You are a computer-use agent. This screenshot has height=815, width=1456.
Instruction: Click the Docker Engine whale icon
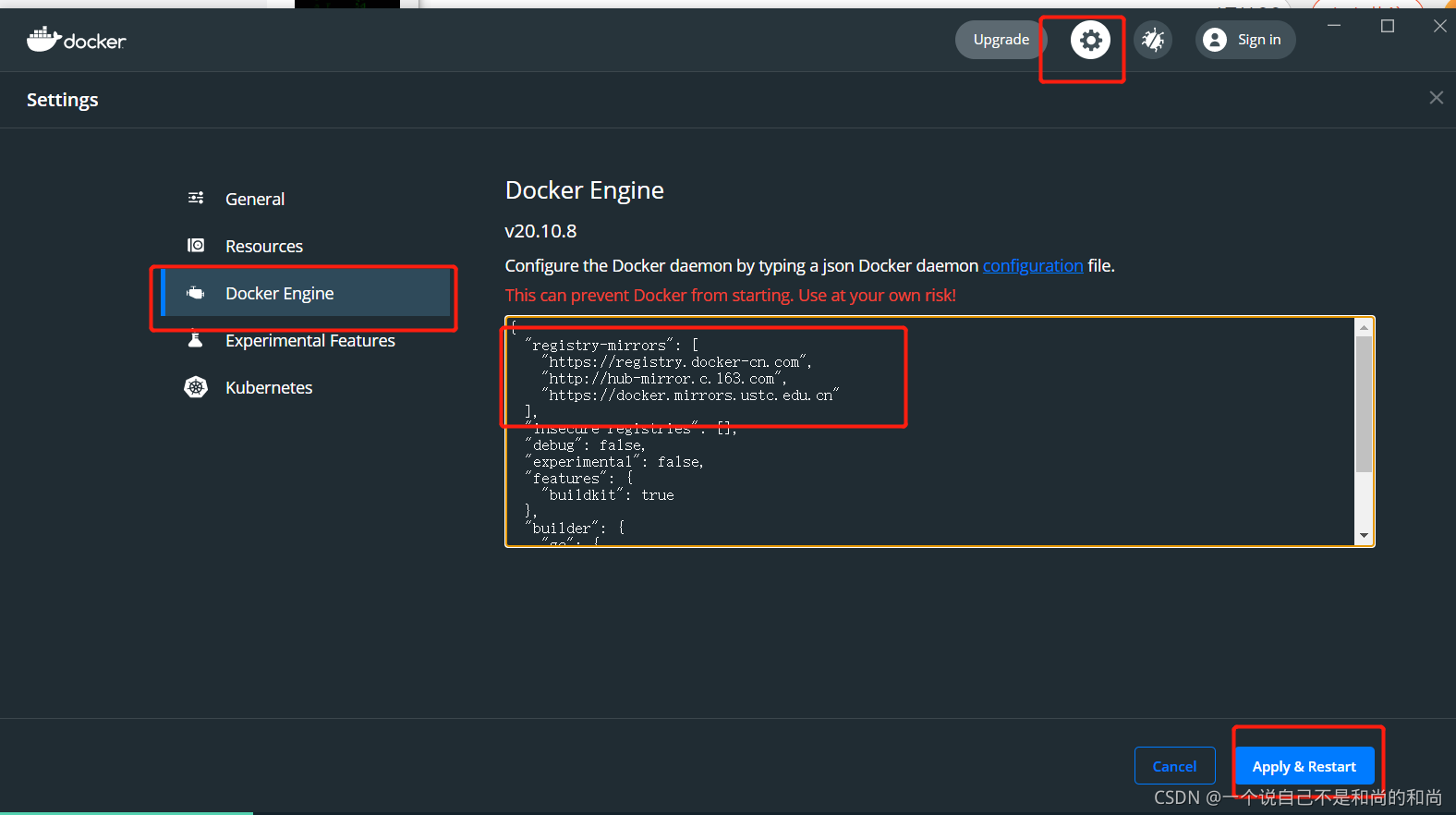[x=196, y=293]
